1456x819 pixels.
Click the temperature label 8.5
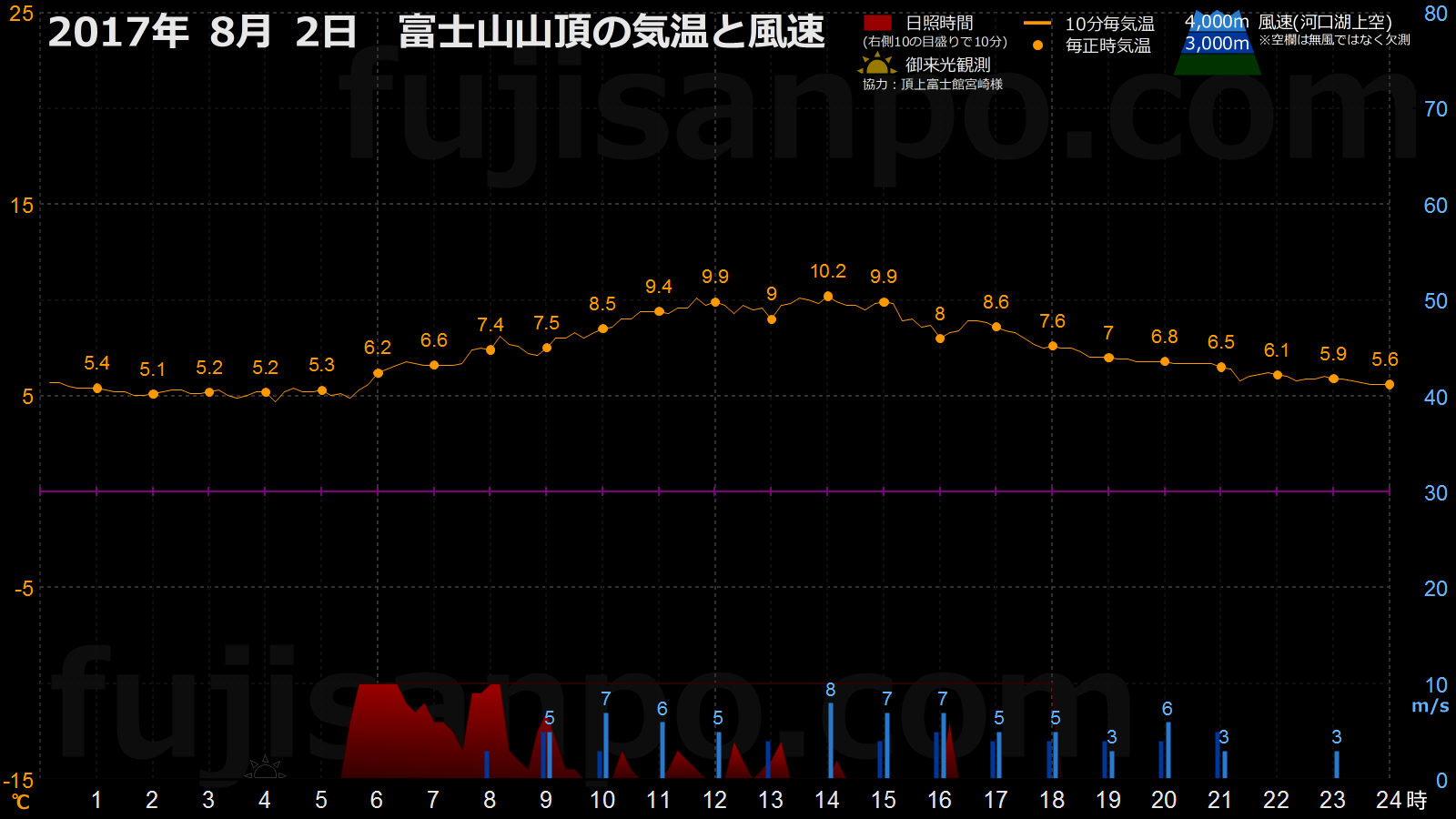pos(602,304)
